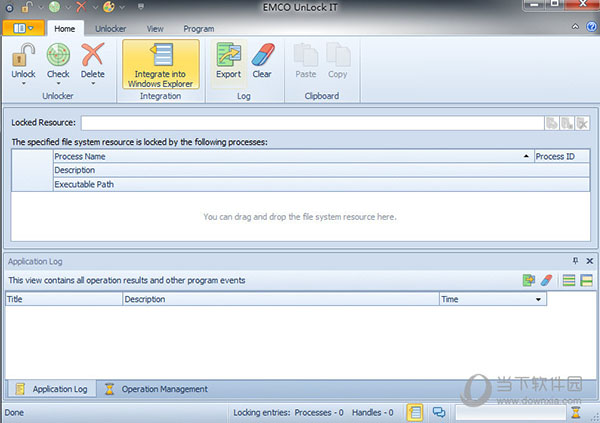The width and height of the screenshot is (600, 423).
Task: Switch to the Unlocker ribbon tab
Action: (x=111, y=29)
